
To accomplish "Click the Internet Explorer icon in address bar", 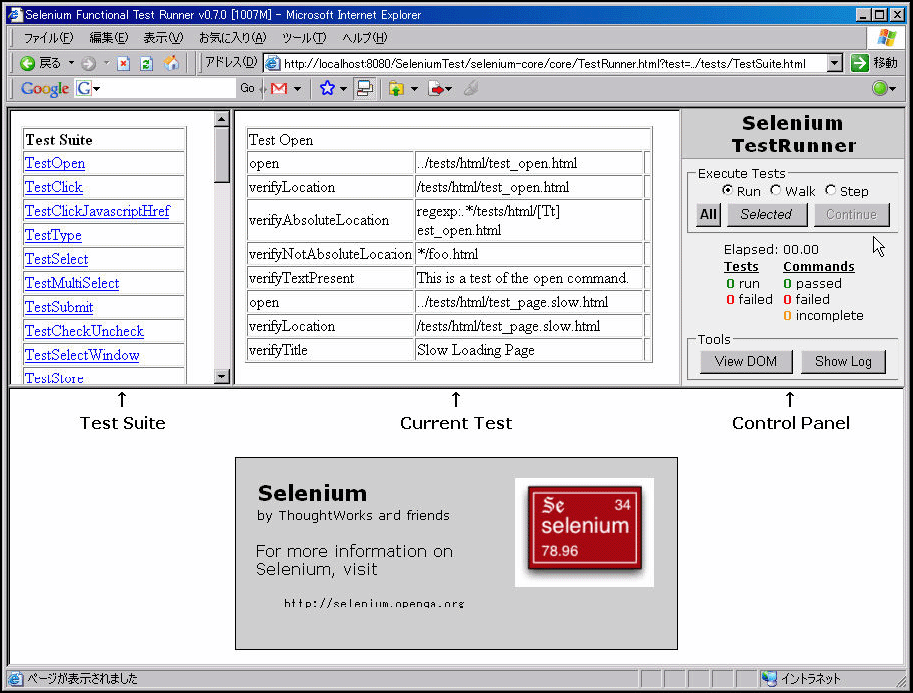I will click(272, 62).
